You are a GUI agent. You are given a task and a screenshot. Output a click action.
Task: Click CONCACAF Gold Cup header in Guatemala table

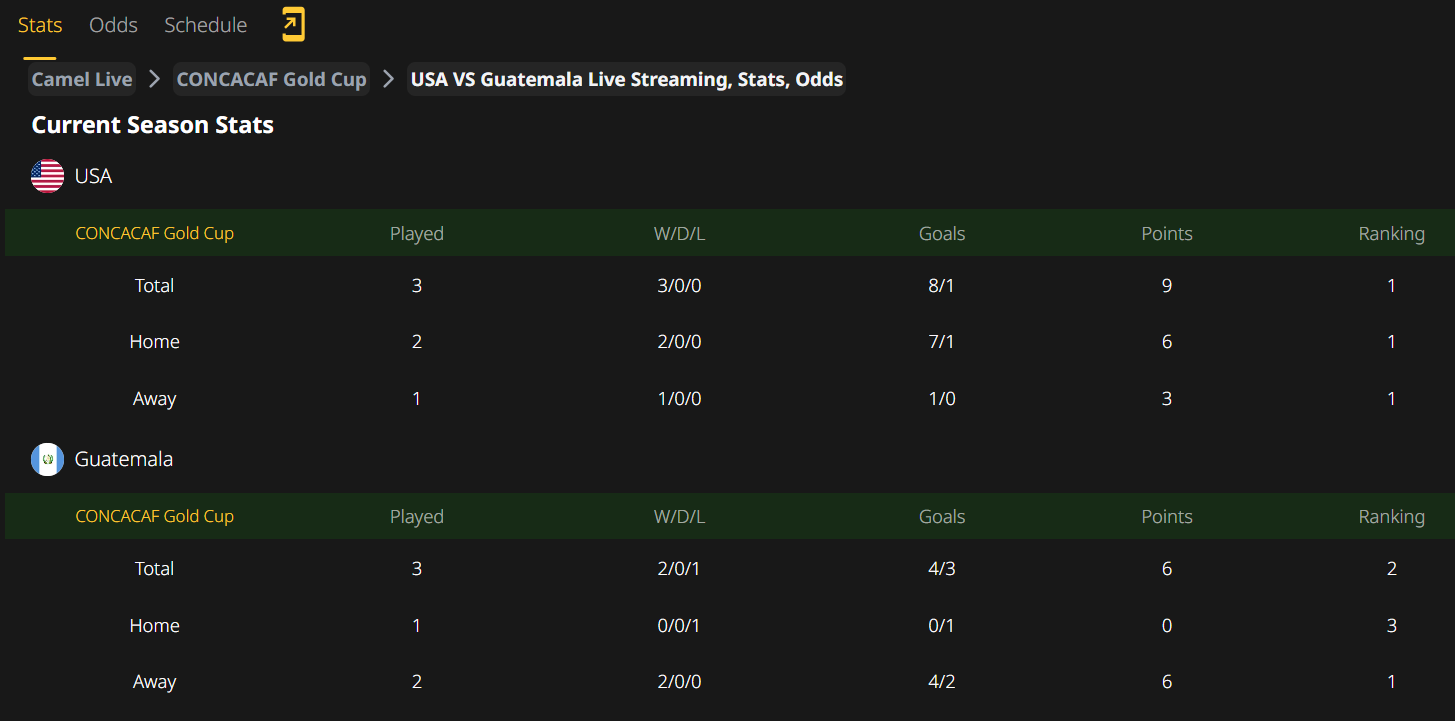[x=155, y=516]
